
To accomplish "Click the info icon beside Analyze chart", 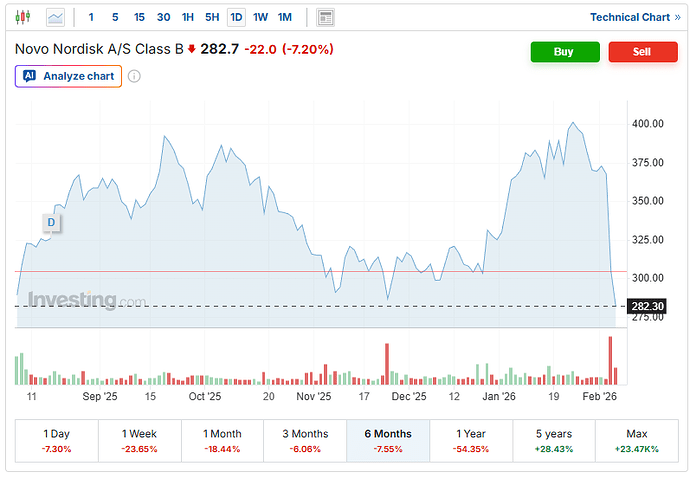I will point(134,76).
